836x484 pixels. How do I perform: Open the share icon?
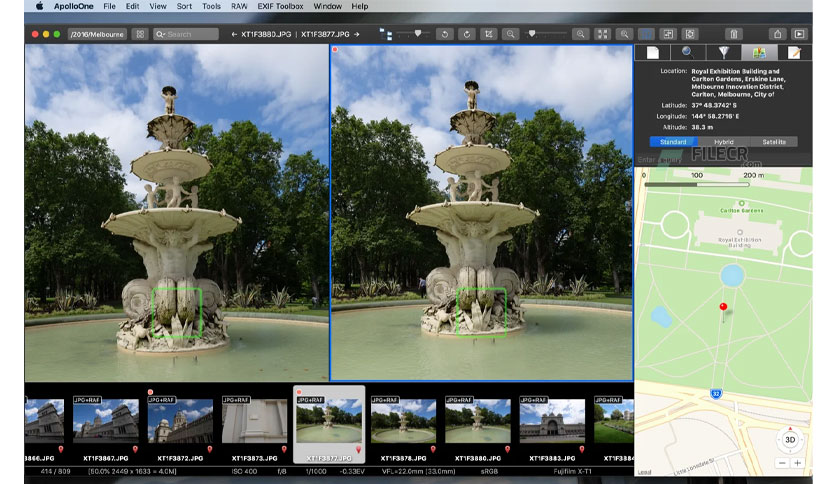click(777, 34)
